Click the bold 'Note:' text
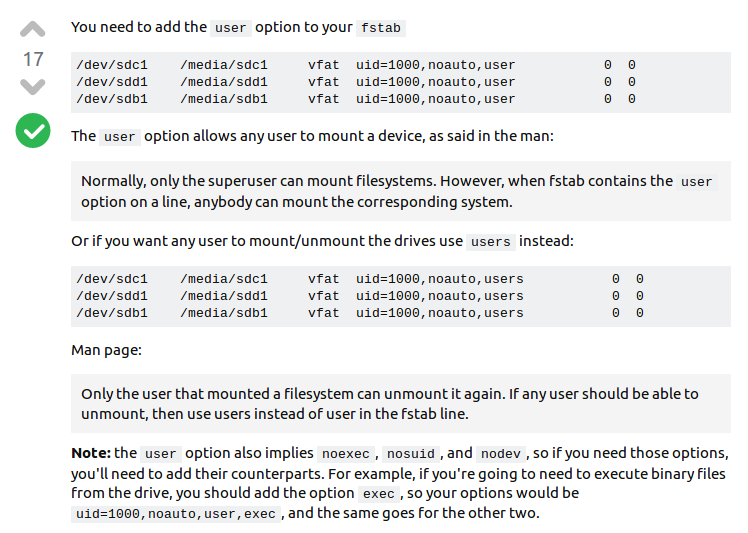748x533 pixels. [x=91, y=453]
